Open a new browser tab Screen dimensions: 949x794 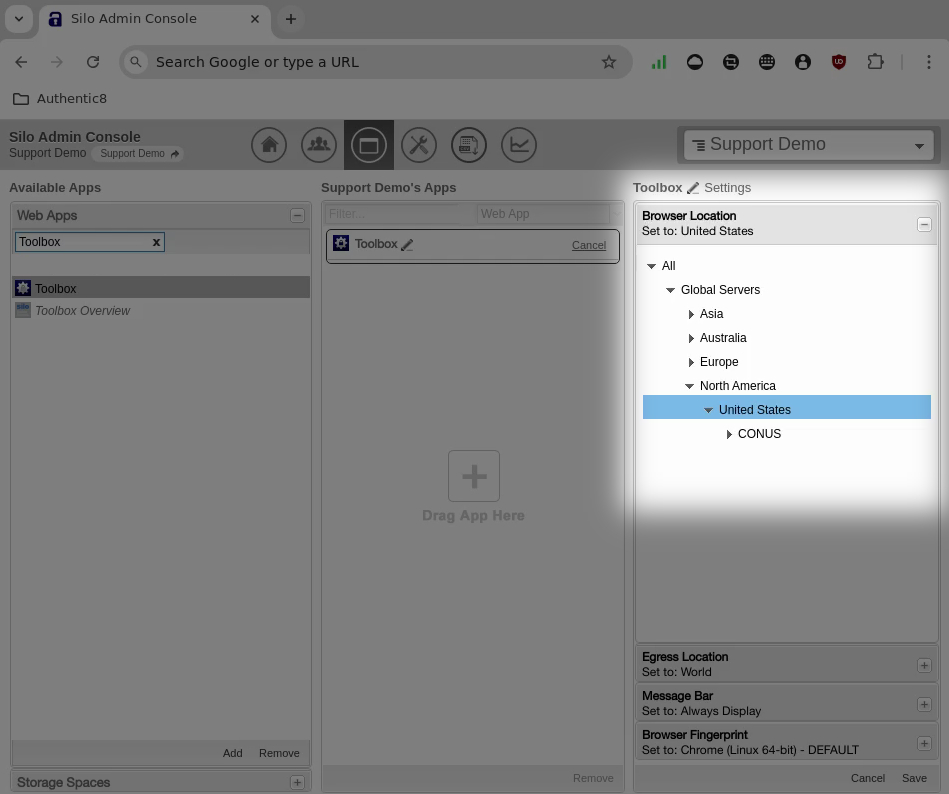tap(291, 19)
